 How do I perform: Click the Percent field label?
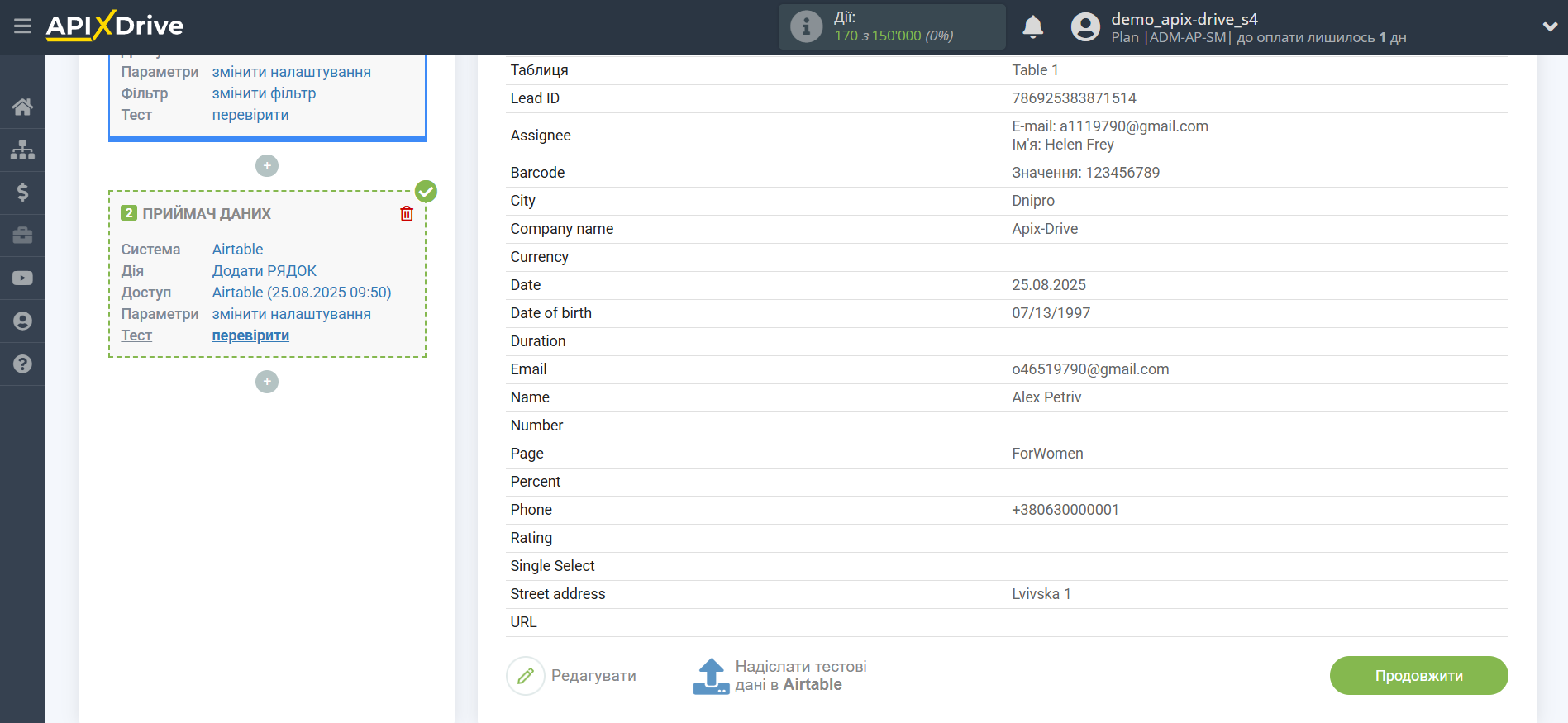536,482
